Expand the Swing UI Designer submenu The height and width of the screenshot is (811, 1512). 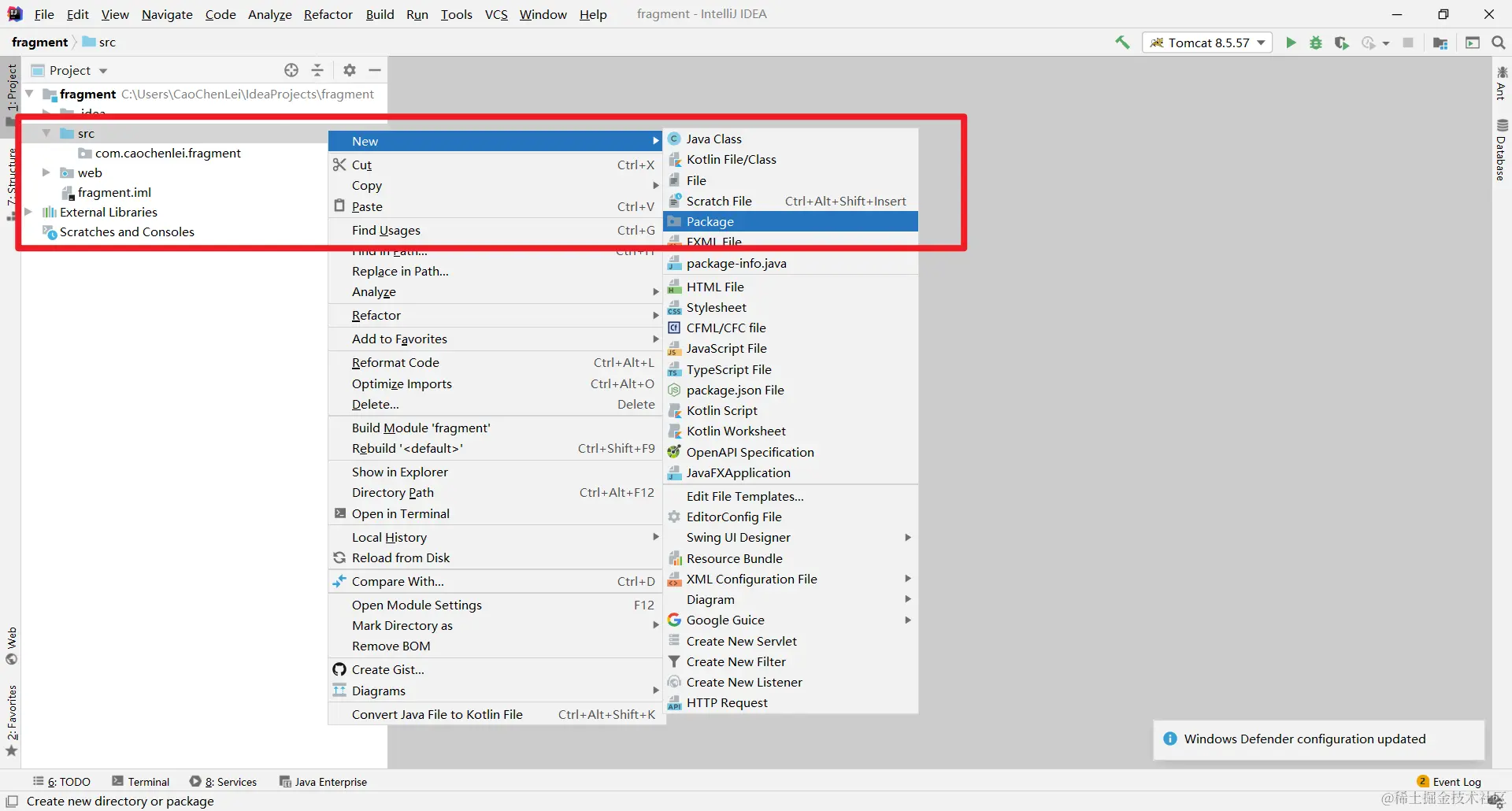[x=791, y=537]
